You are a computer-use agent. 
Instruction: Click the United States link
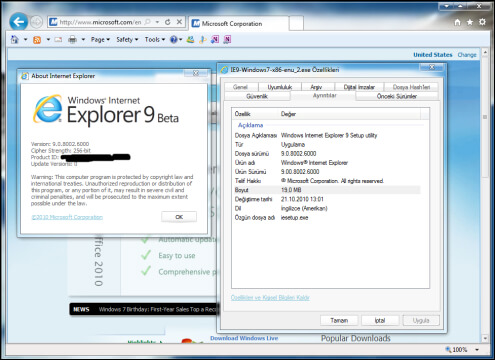coord(433,55)
